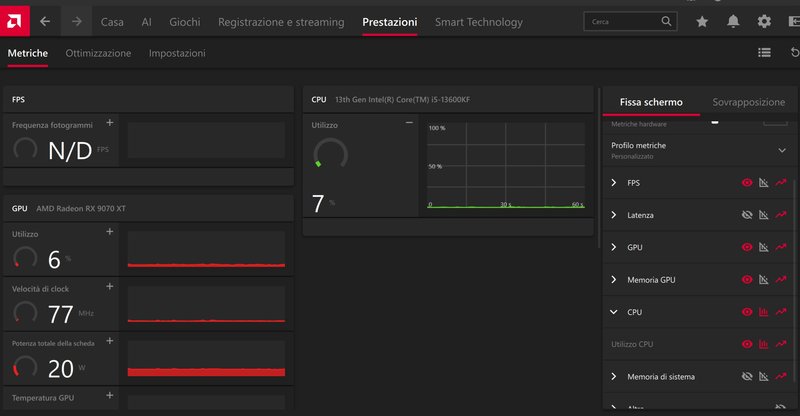Image resolution: width=800 pixels, height=416 pixels.
Task: Switch metrics layout with list view icon
Action: (x=764, y=53)
